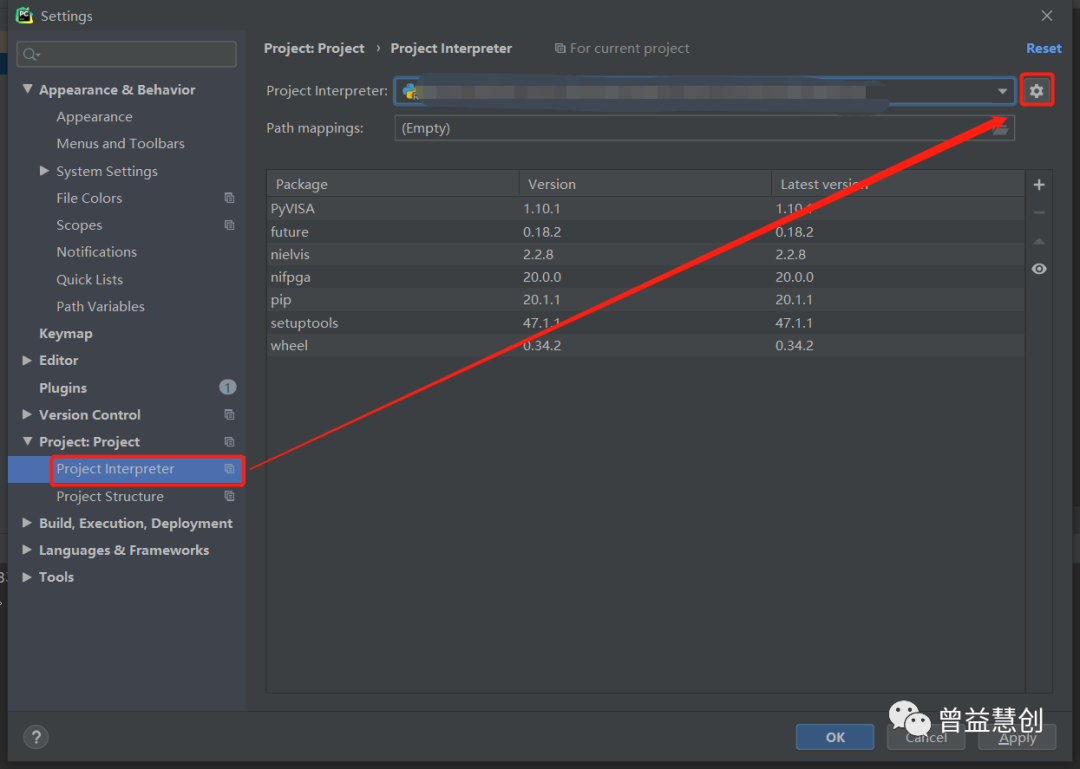1080x769 pixels.
Task: Close the Settings dialog
Action: (x=1047, y=15)
